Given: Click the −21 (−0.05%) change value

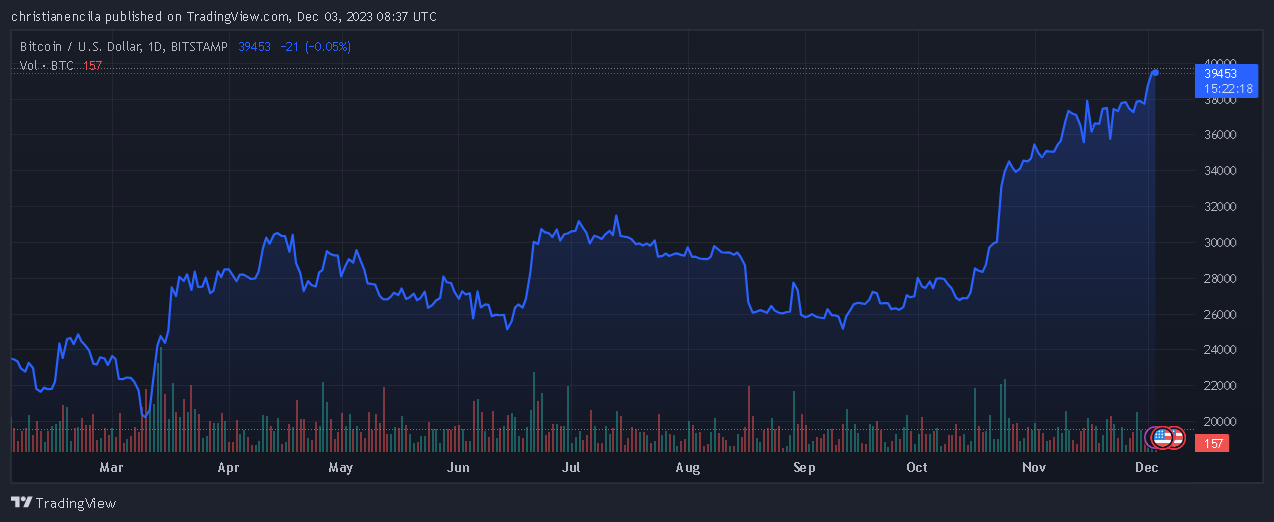Looking at the screenshot, I should pyautogui.click(x=315, y=46).
